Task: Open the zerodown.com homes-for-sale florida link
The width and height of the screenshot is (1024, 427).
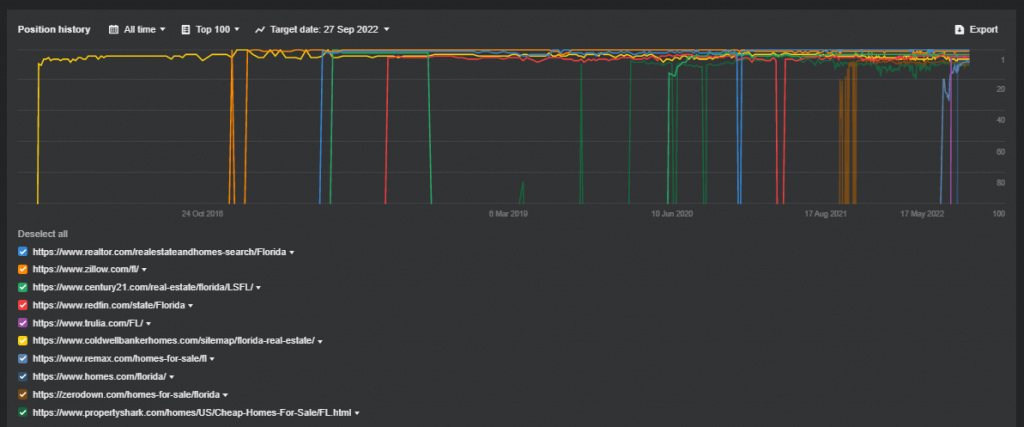Action: point(127,394)
